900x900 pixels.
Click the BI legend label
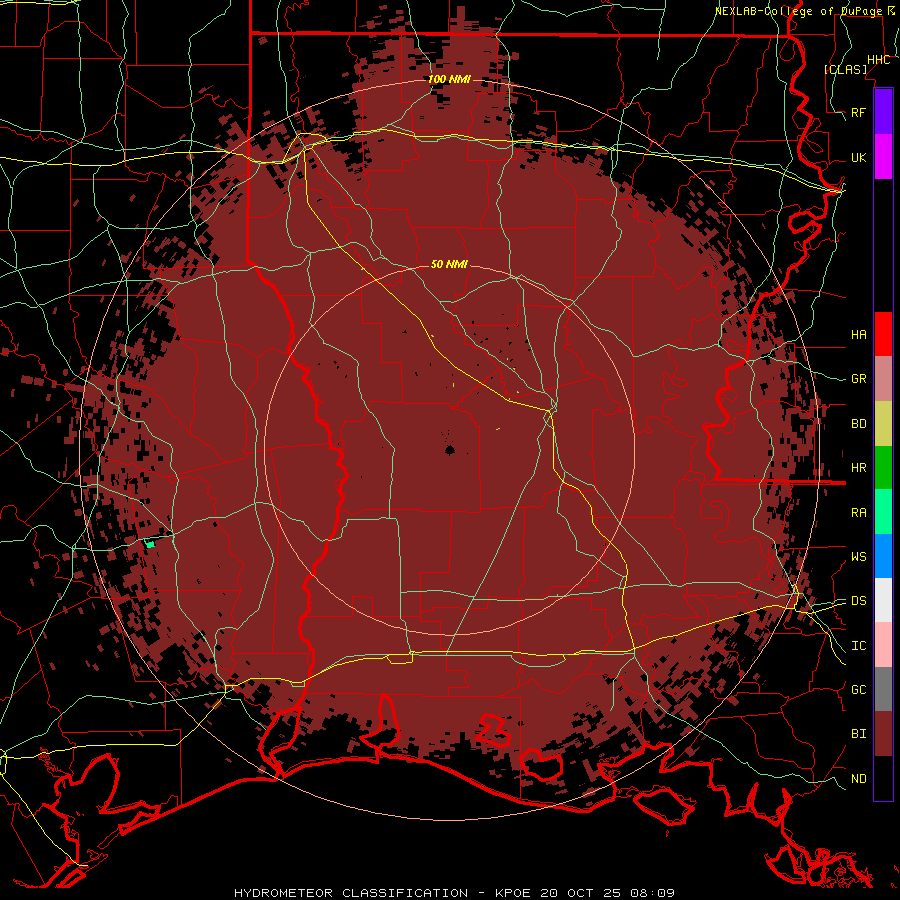[859, 734]
